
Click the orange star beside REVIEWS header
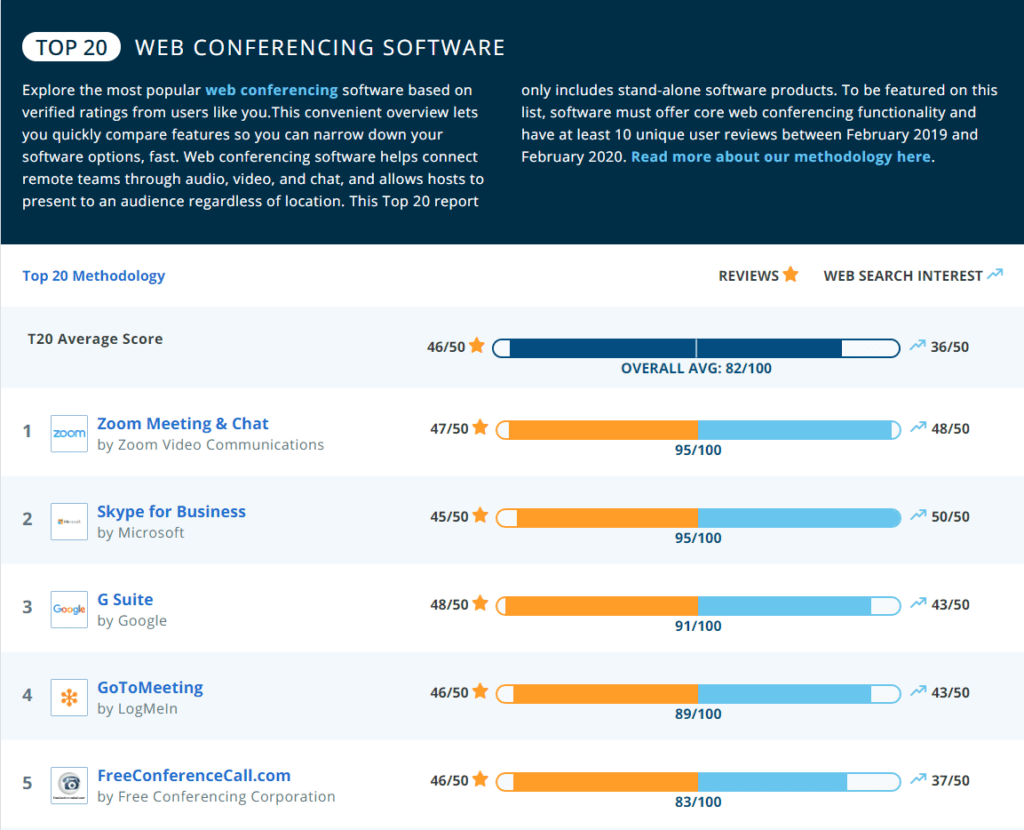pos(790,274)
